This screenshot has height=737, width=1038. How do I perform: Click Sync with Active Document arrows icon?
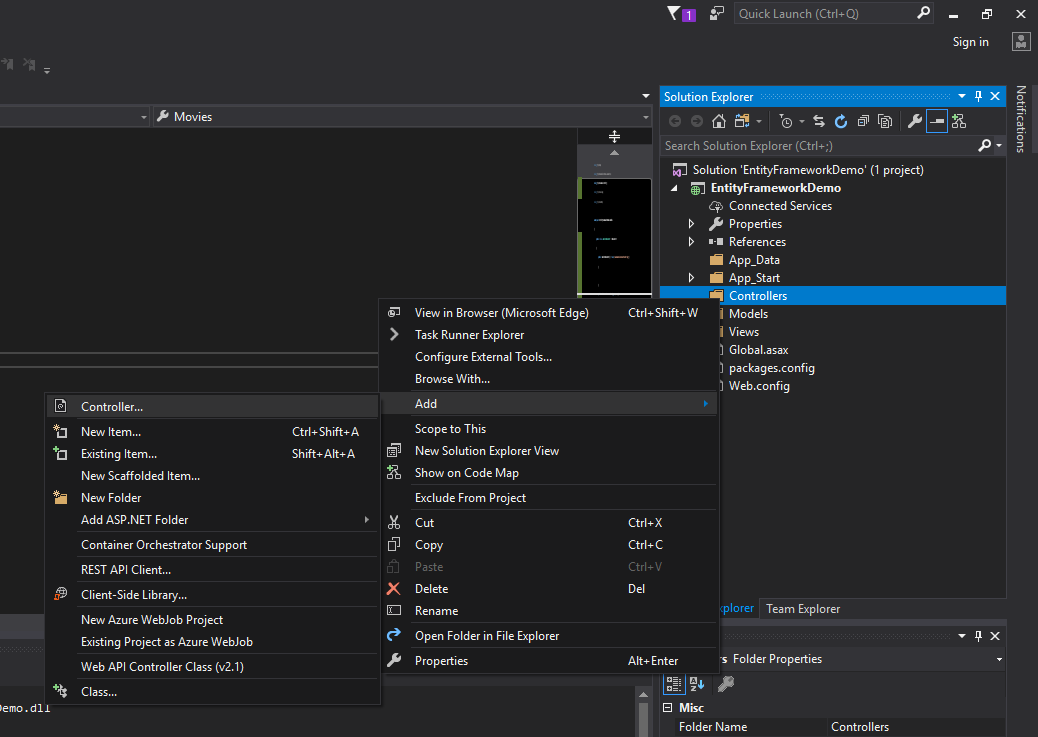point(819,121)
